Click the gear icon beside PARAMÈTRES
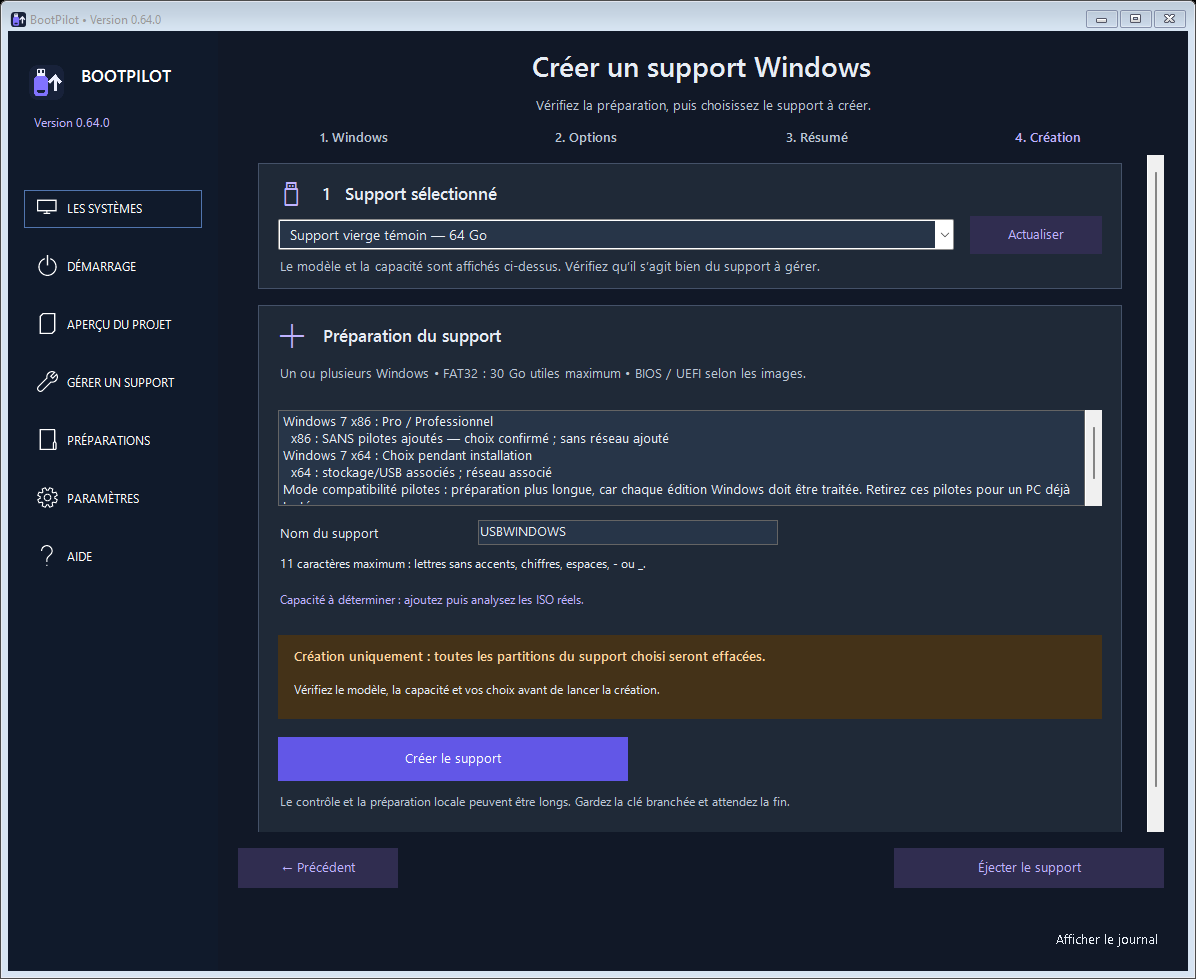This screenshot has height=979, width=1196. coord(47,498)
